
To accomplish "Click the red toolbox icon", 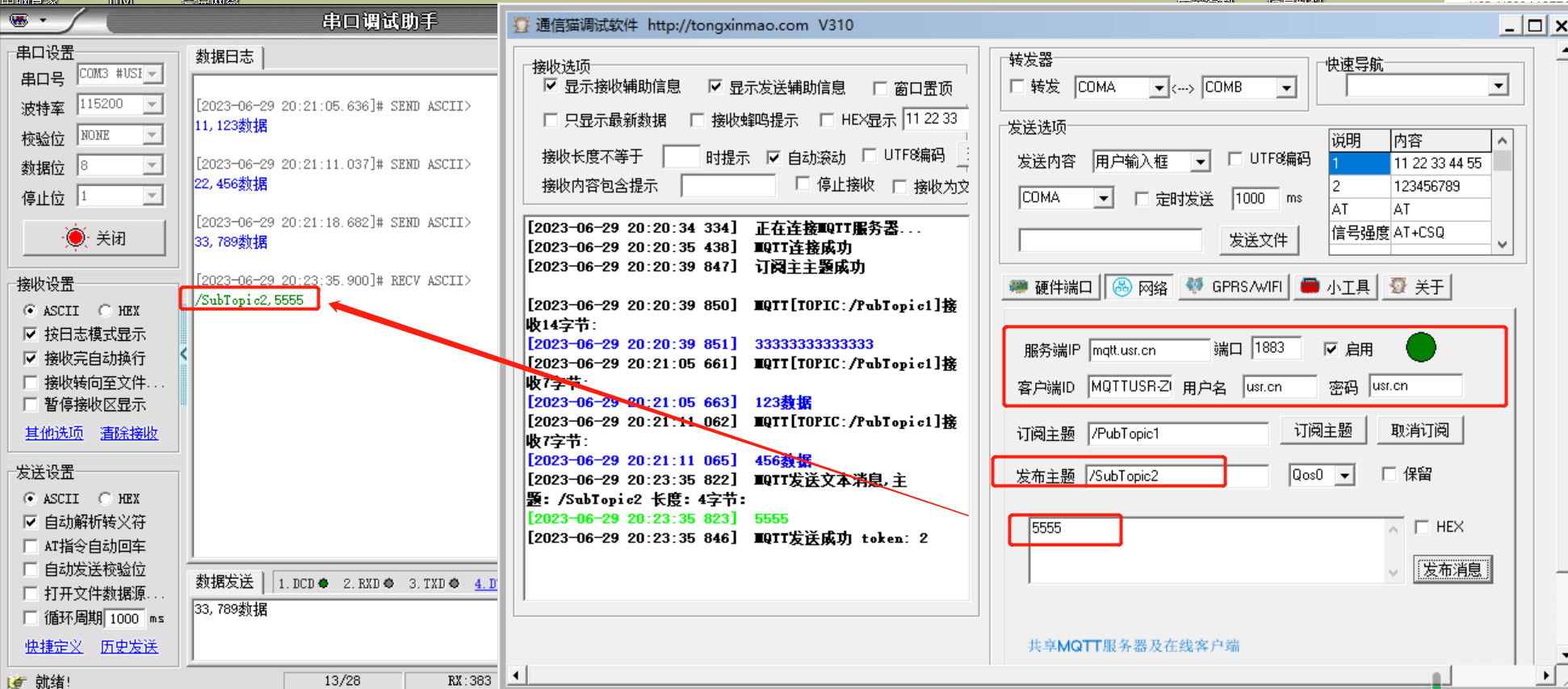I will [x=1310, y=286].
